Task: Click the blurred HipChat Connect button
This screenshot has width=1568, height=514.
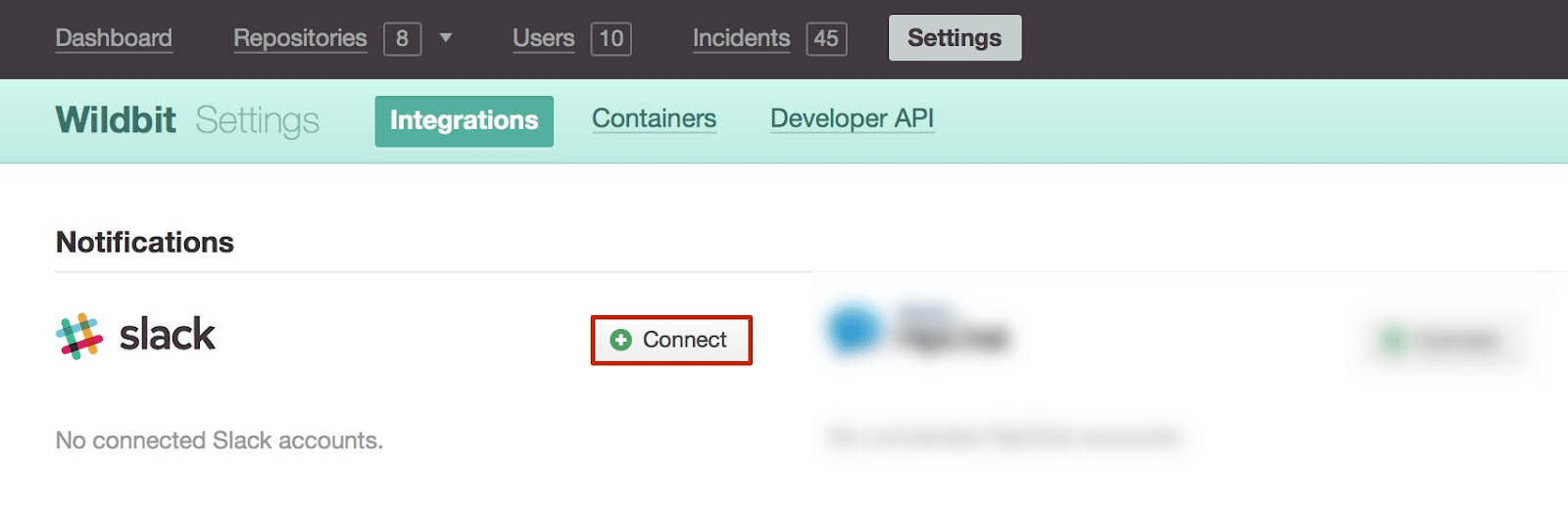Action: click(x=1445, y=341)
